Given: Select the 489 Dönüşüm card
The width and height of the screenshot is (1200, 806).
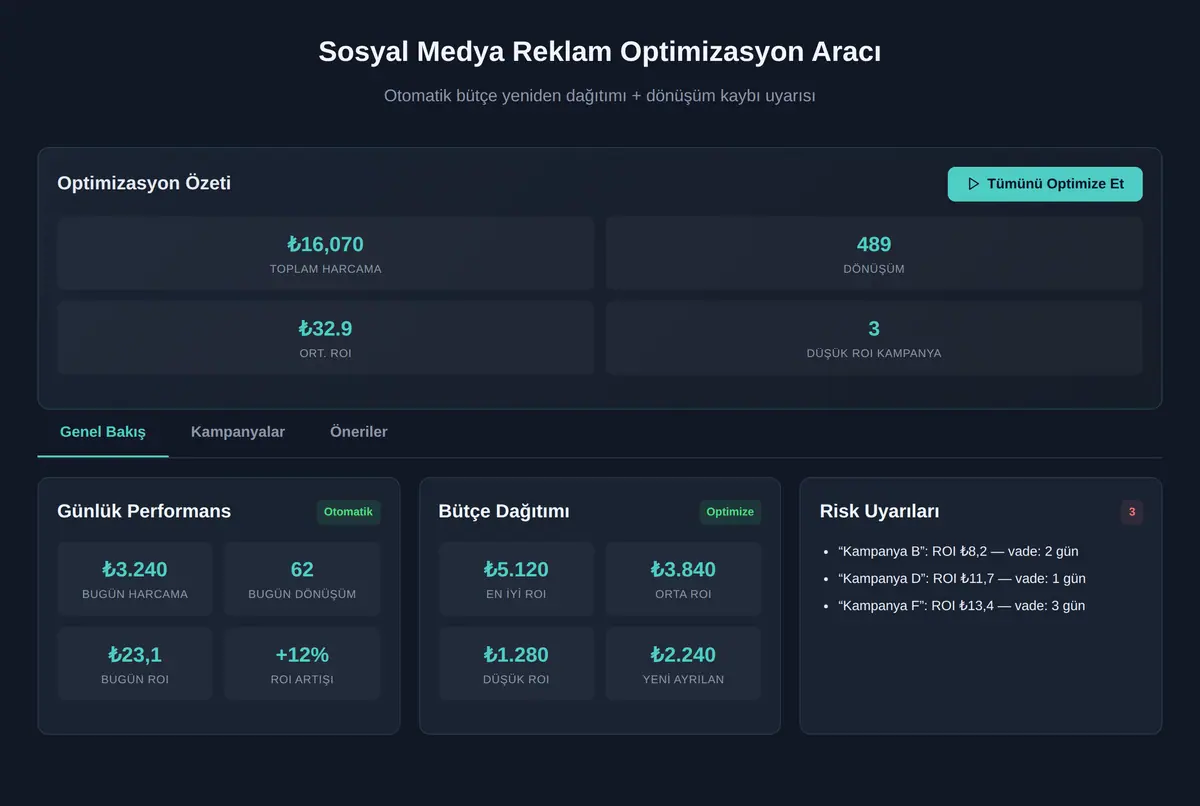Looking at the screenshot, I should (874, 254).
